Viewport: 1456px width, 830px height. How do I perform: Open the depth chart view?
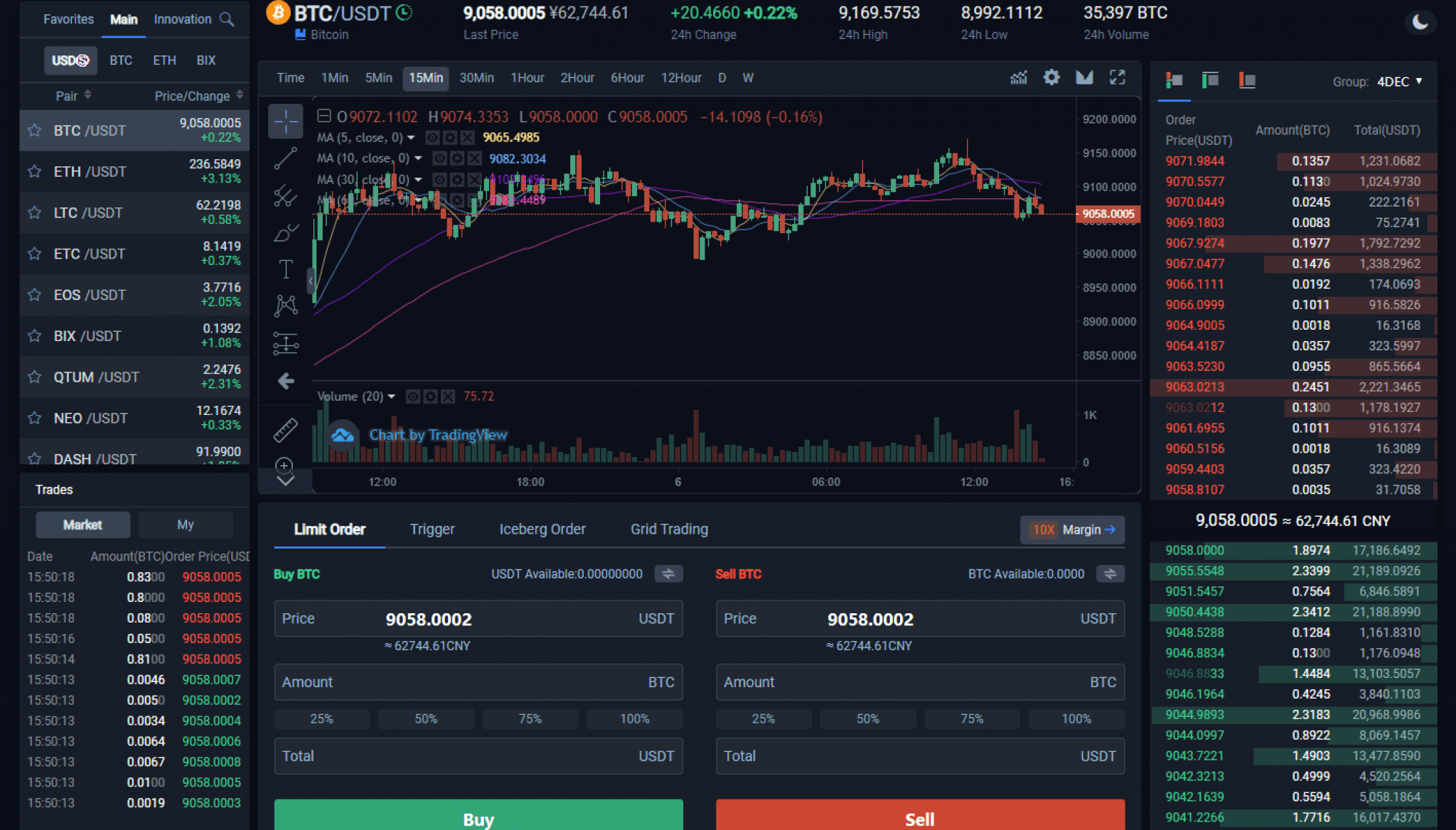1083,77
